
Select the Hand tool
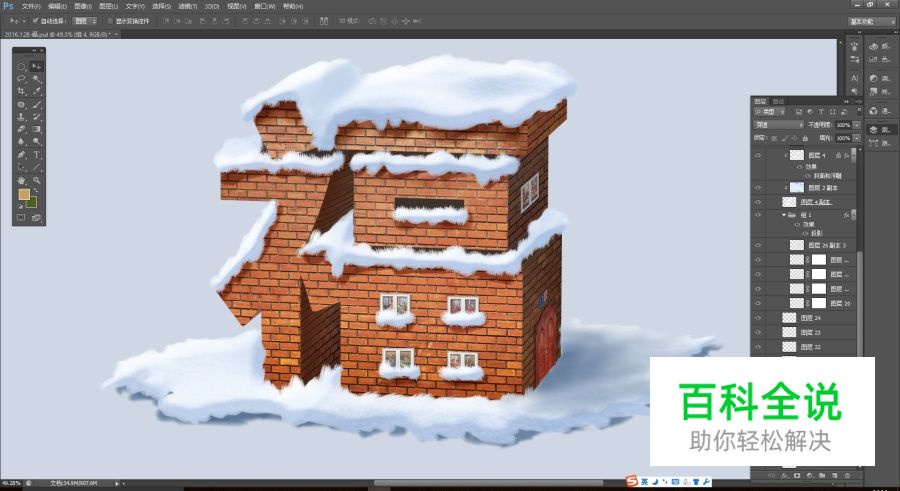(x=21, y=180)
